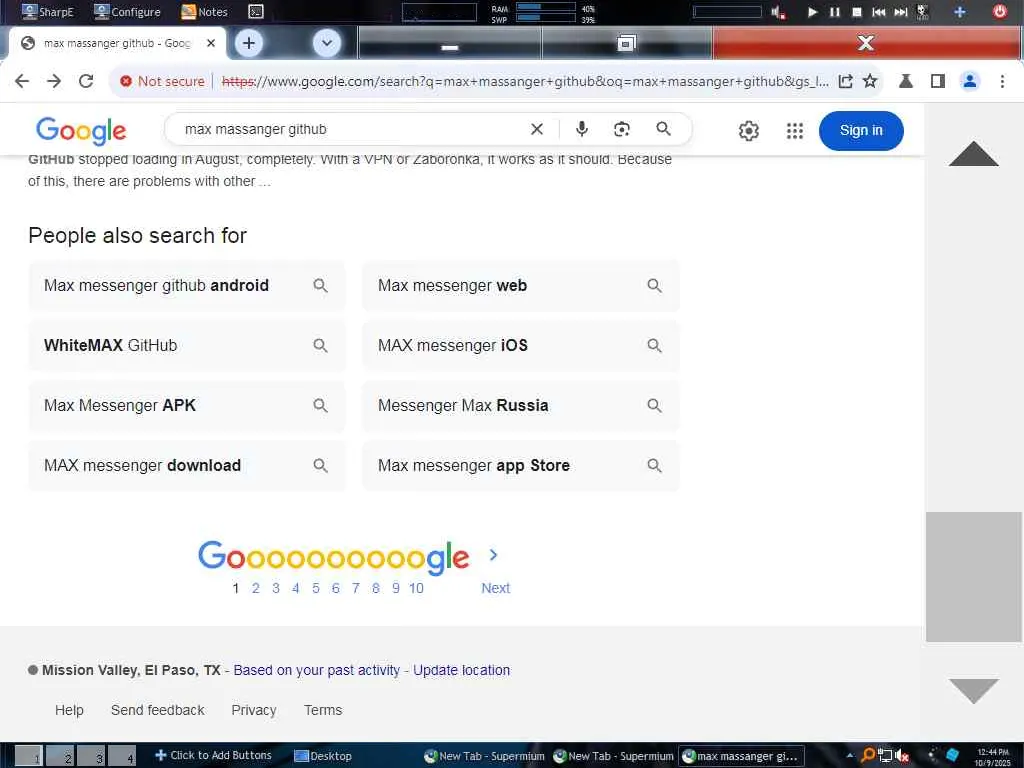Search 'Max messenger web' suggestion

(520, 285)
